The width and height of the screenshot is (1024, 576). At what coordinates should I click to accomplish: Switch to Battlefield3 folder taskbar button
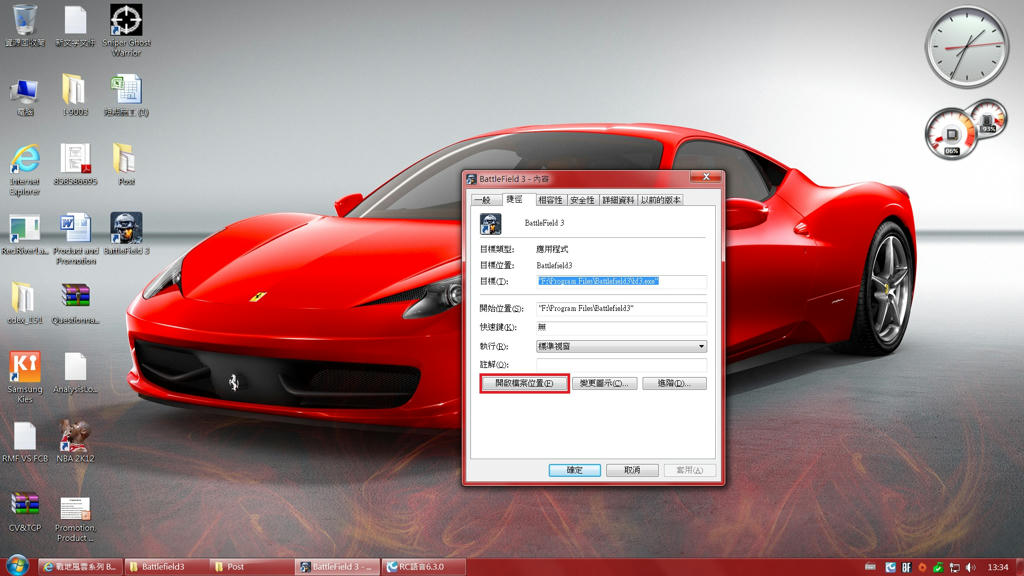[x=166, y=567]
